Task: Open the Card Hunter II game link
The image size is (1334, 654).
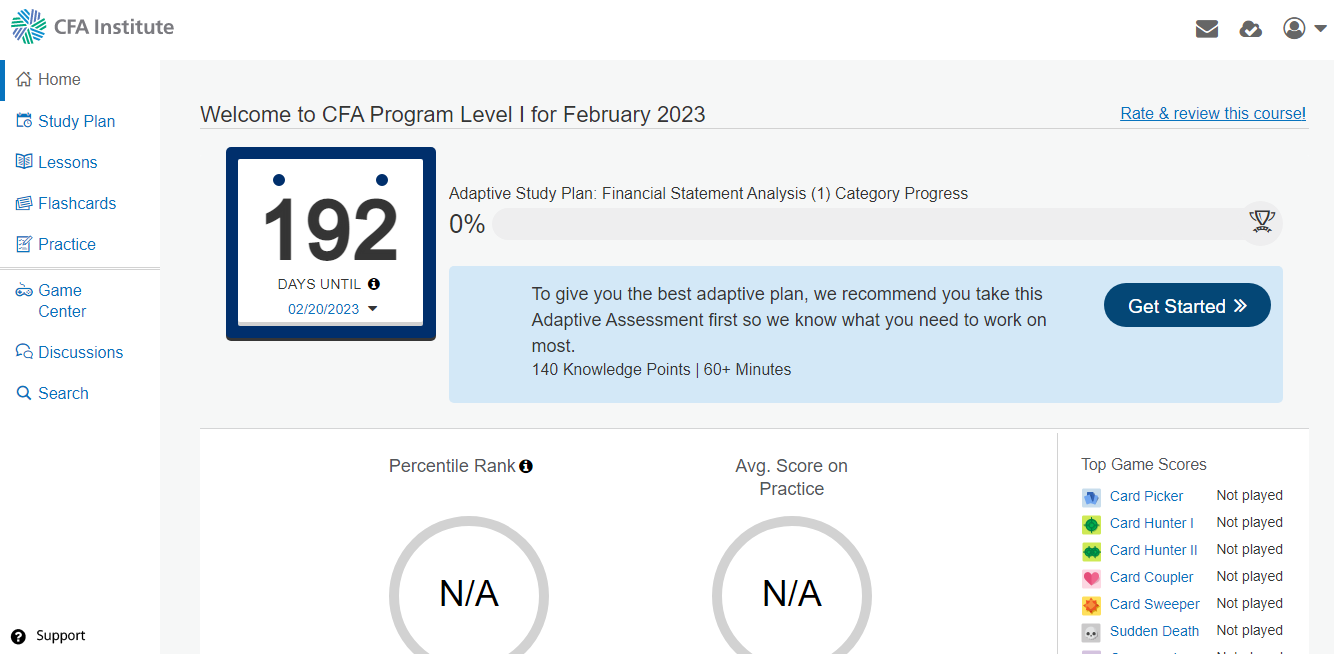Action: pos(1154,550)
